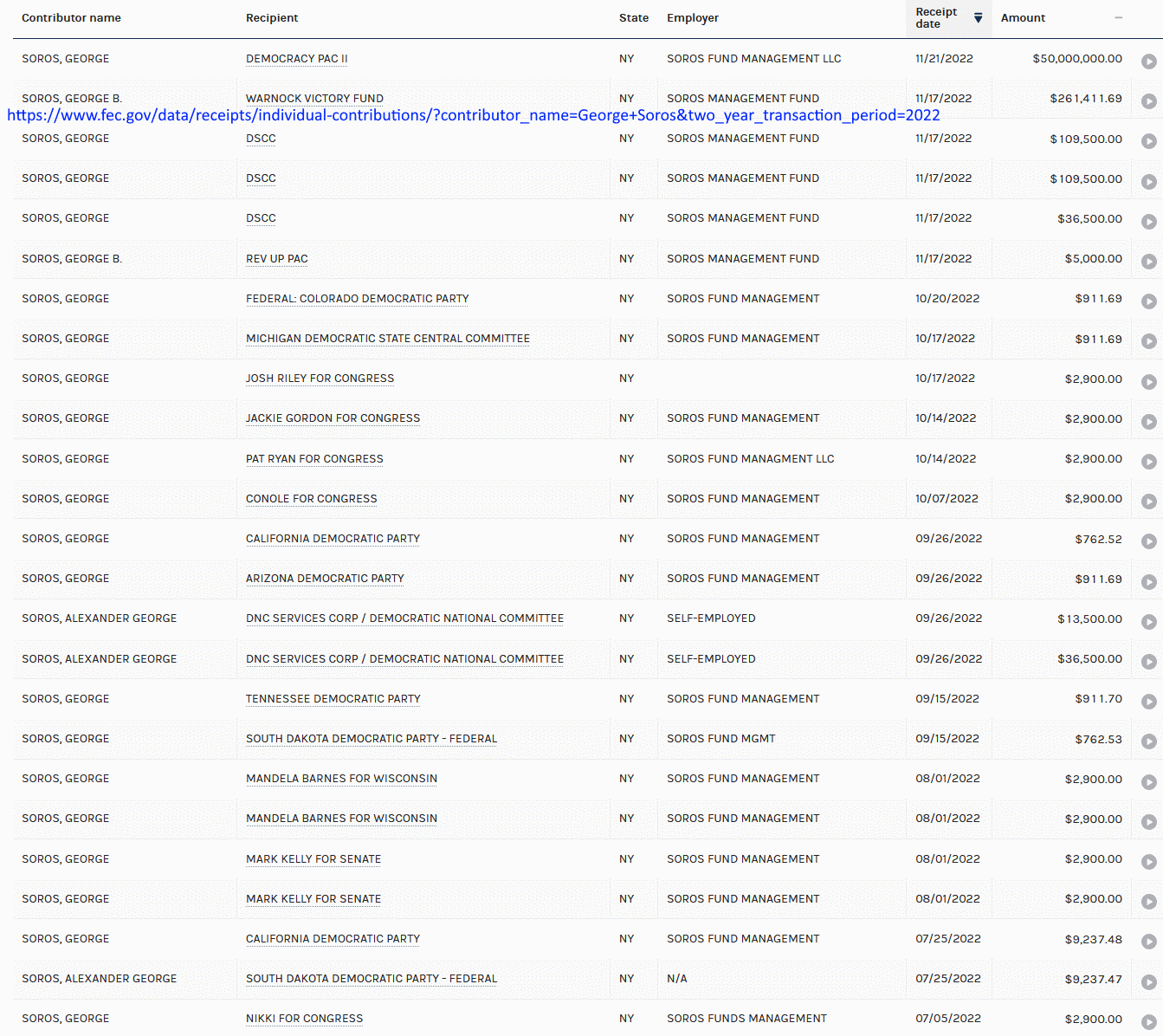The width and height of the screenshot is (1163, 1036).
Task: Select the N/A employer cell
Action: [x=677, y=979]
